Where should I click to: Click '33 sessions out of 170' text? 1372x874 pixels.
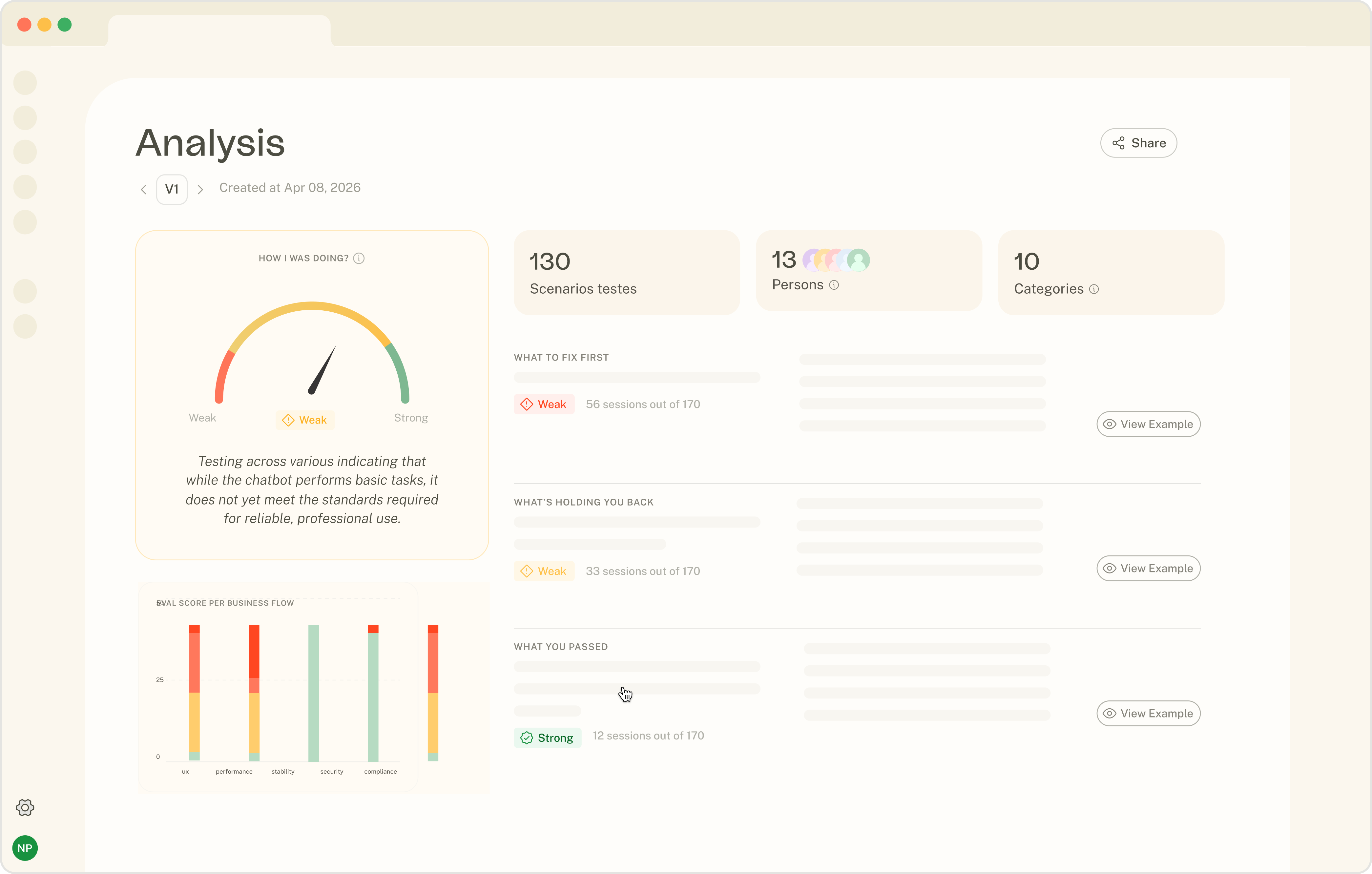point(643,571)
